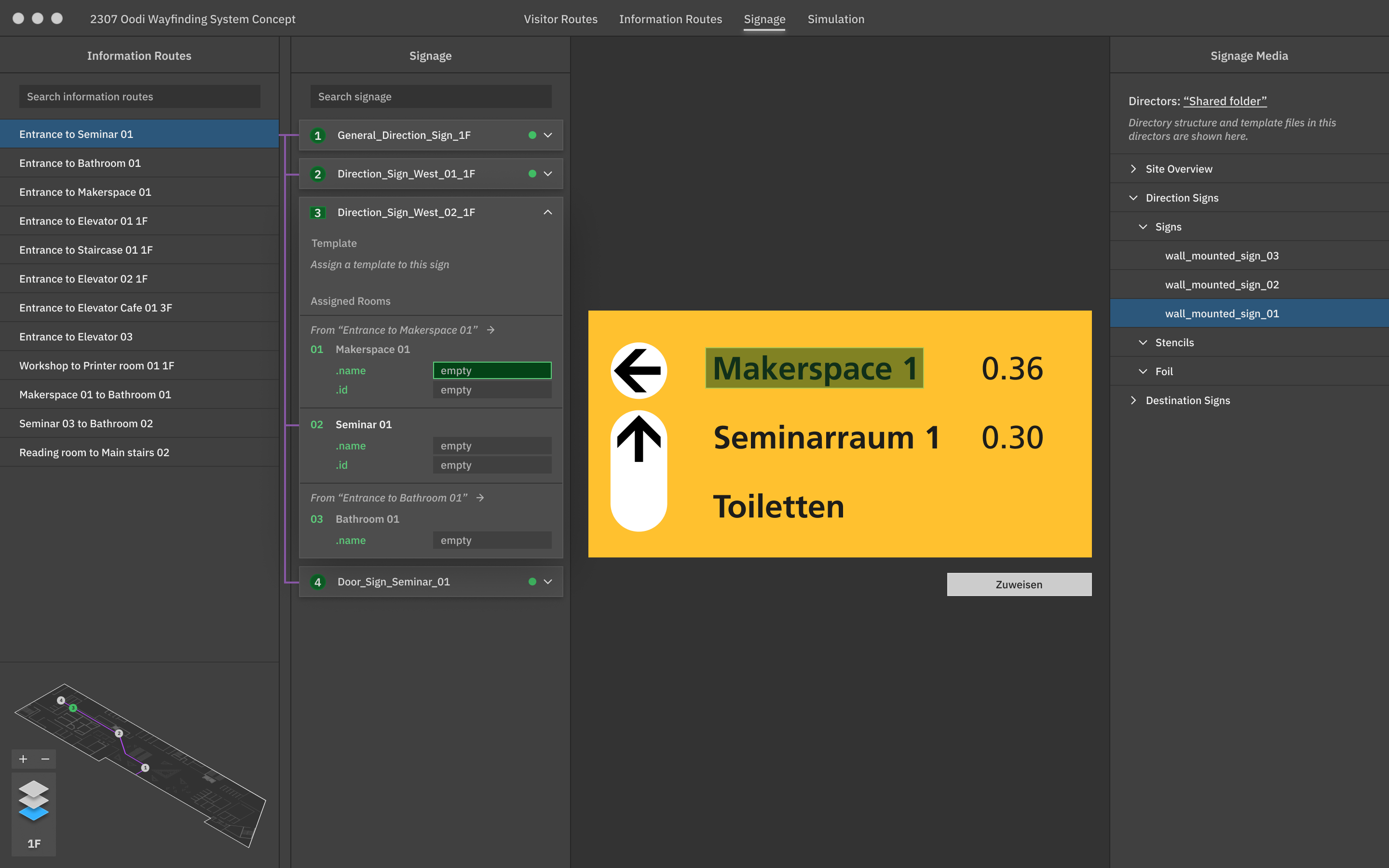1389x868 pixels.
Task: Toggle visibility on Direction_Sign_West_02_1F expand arrow
Action: tap(548, 212)
